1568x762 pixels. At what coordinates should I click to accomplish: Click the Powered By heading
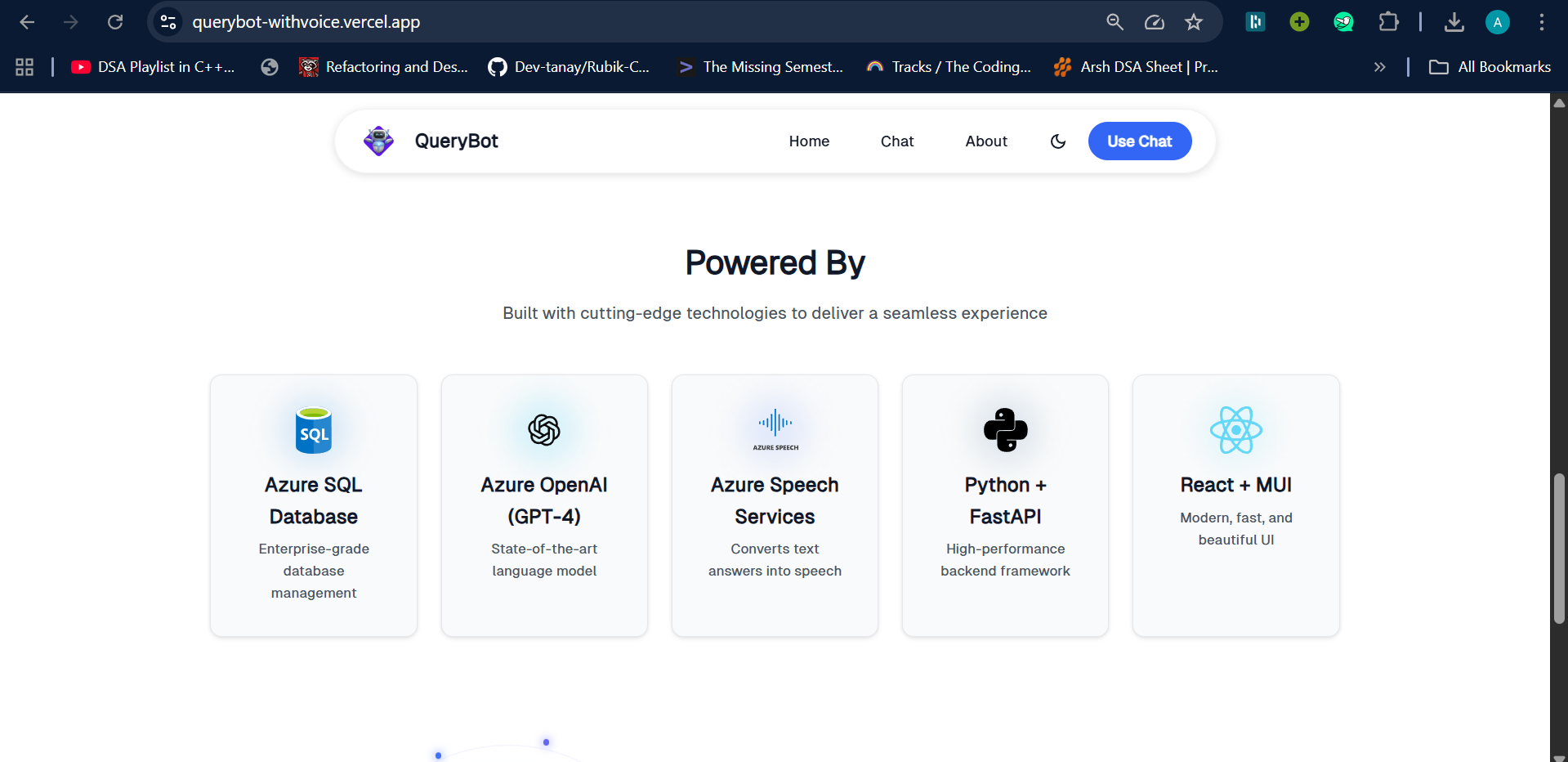pyautogui.click(x=775, y=263)
